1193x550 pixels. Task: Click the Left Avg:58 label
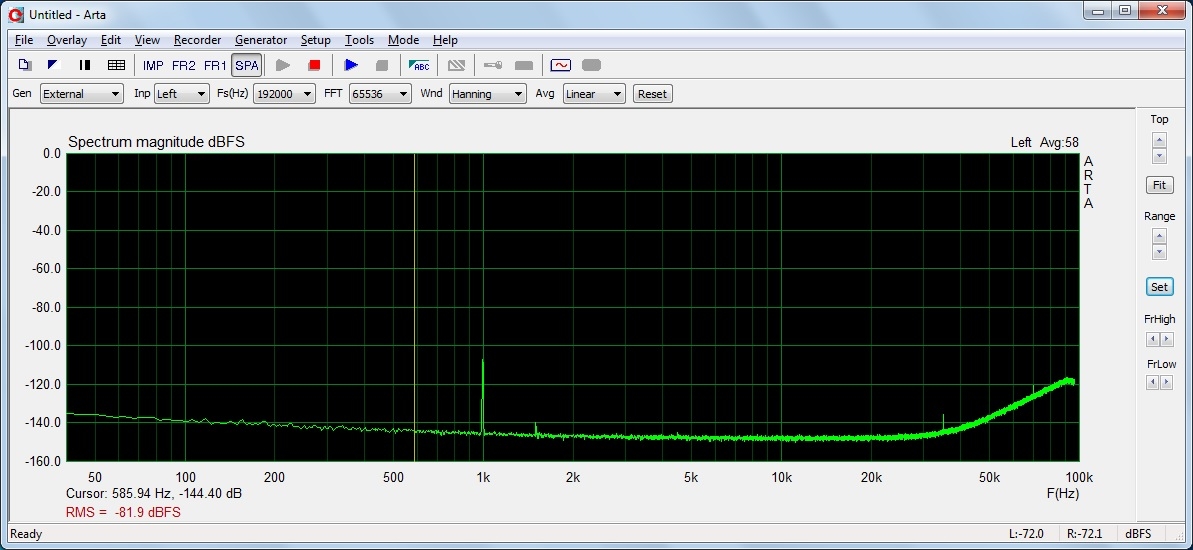point(1045,142)
